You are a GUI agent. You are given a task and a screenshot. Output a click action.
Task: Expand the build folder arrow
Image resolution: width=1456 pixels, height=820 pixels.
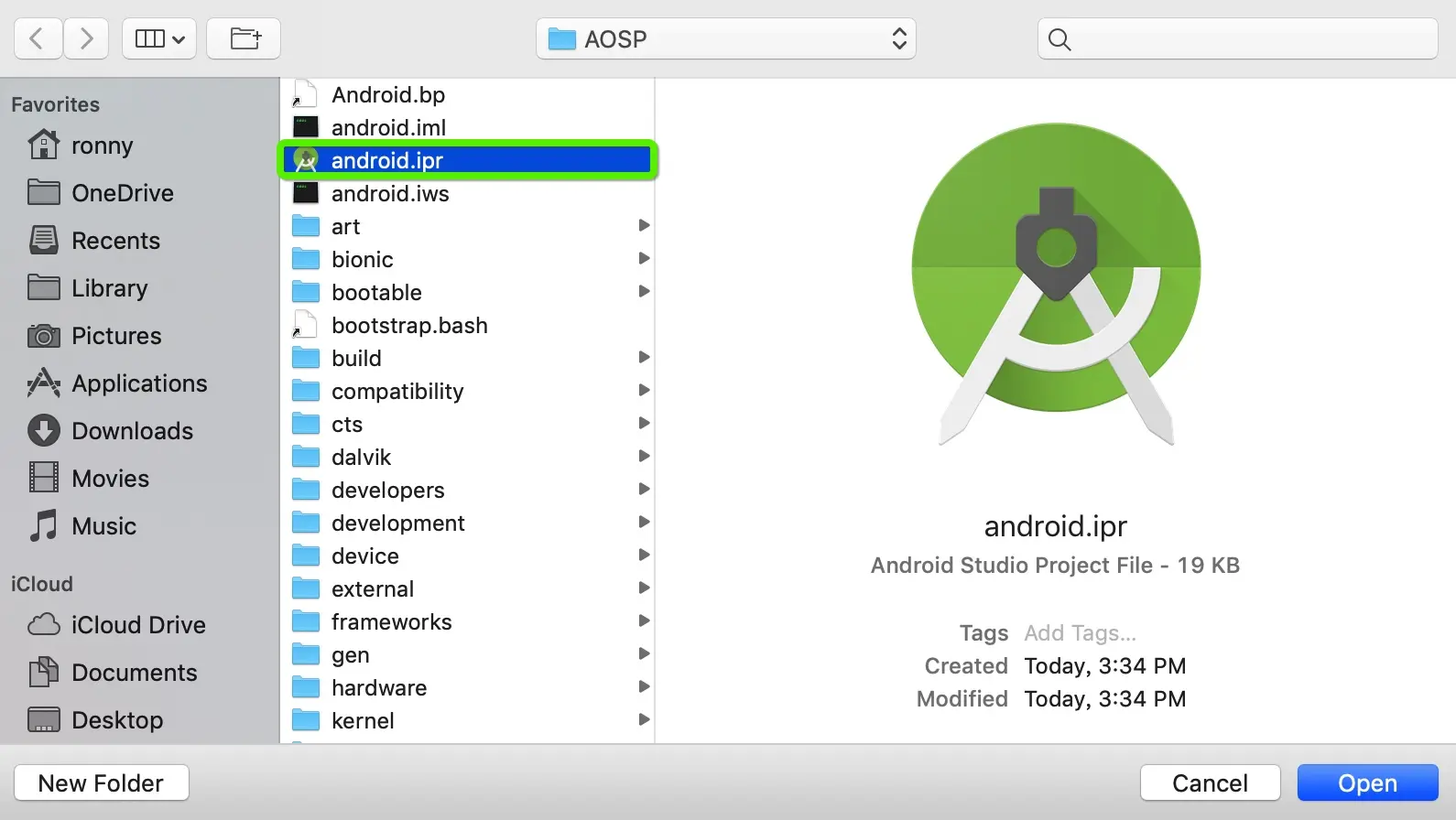click(x=644, y=357)
